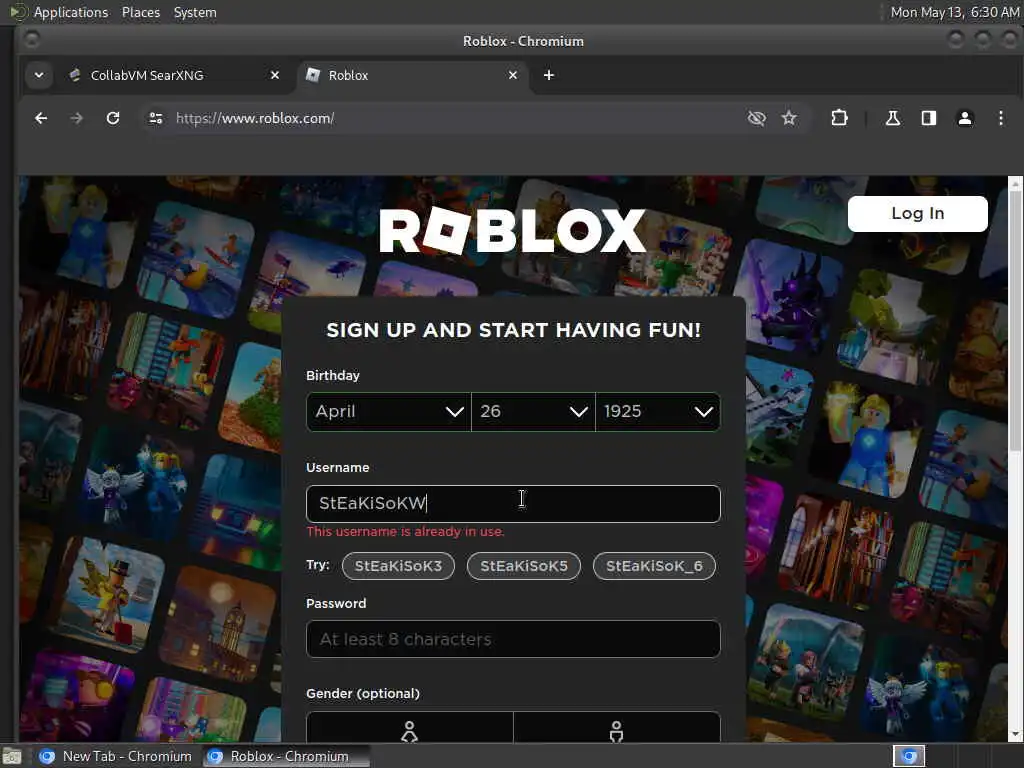1024x768 pixels.
Task: Open the Places menu
Action: (140, 12)
